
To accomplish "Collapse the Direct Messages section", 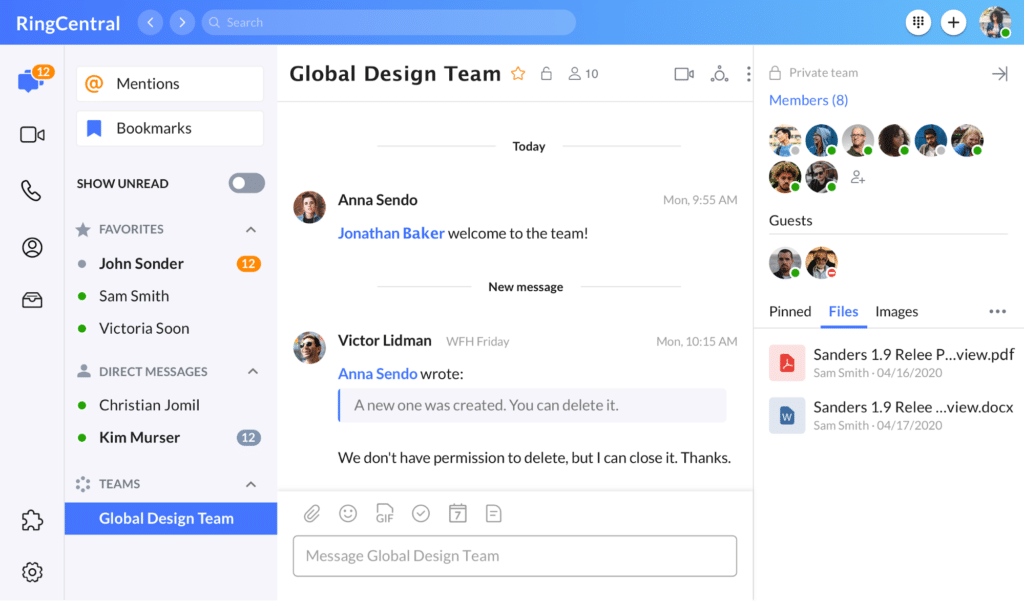I will pyautogui.click(x=252, y=372).
